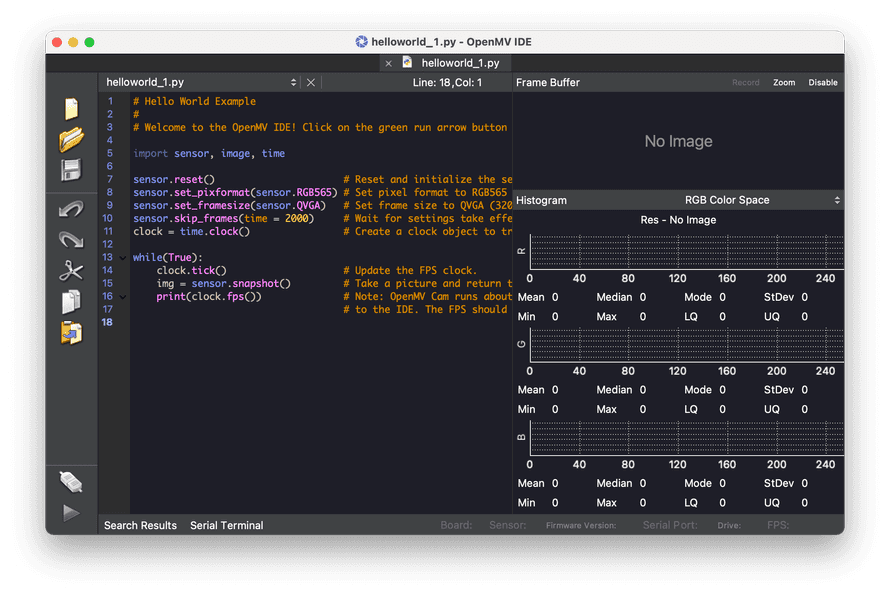Toggle the Record button in Frame Buffer
Image resolution: width=890 pixels, height=595 pixels.
(x=745, y=83)
